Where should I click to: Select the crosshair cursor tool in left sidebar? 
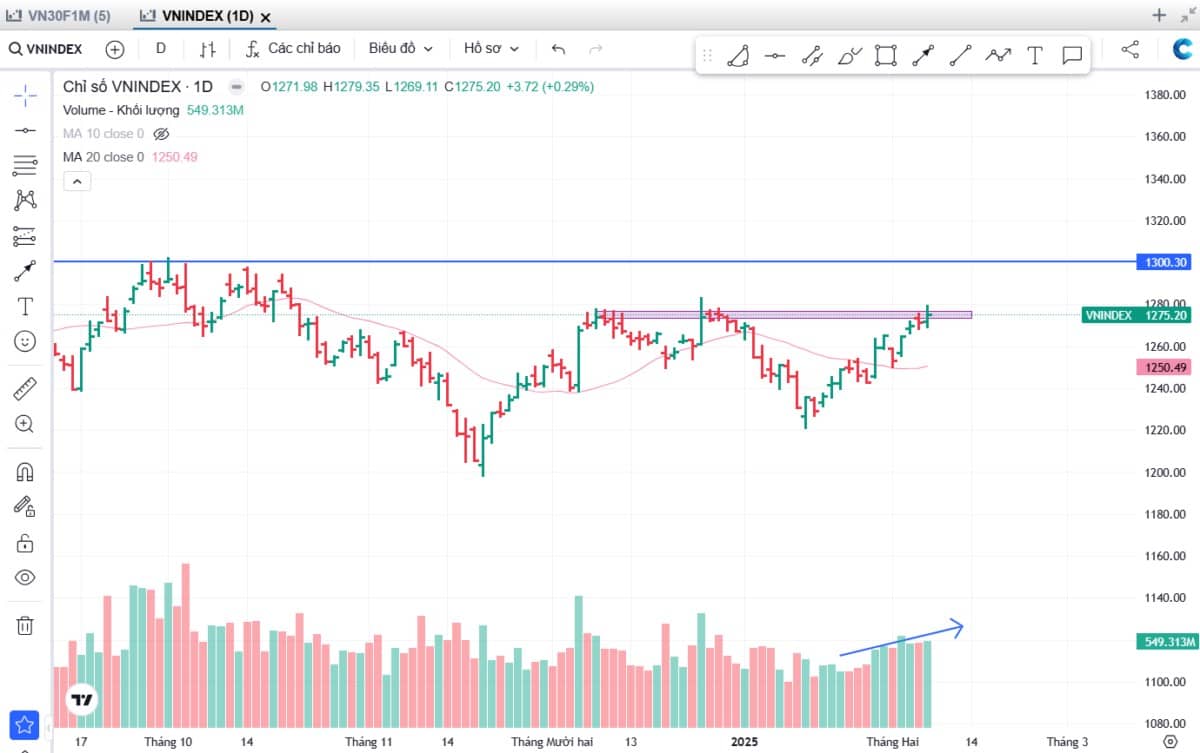coord(25,95)
